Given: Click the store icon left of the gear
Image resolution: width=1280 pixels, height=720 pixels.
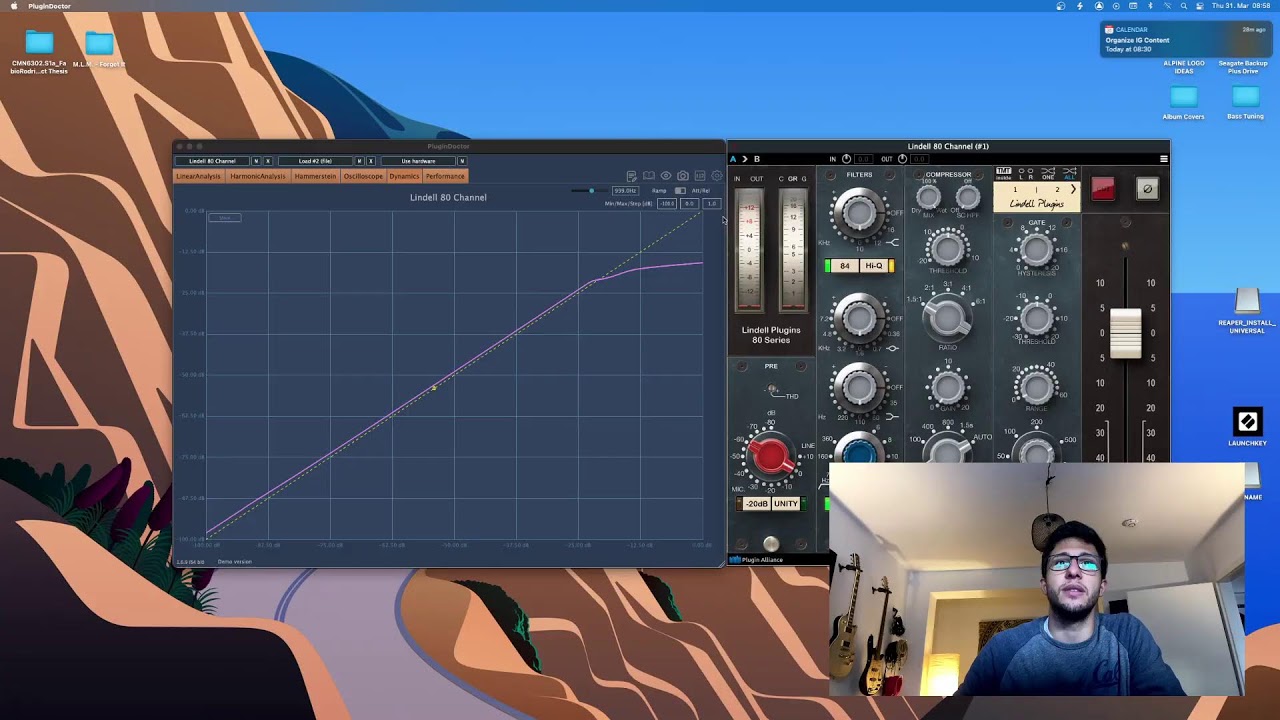Looking at the screenshot, I should point(700,176).
